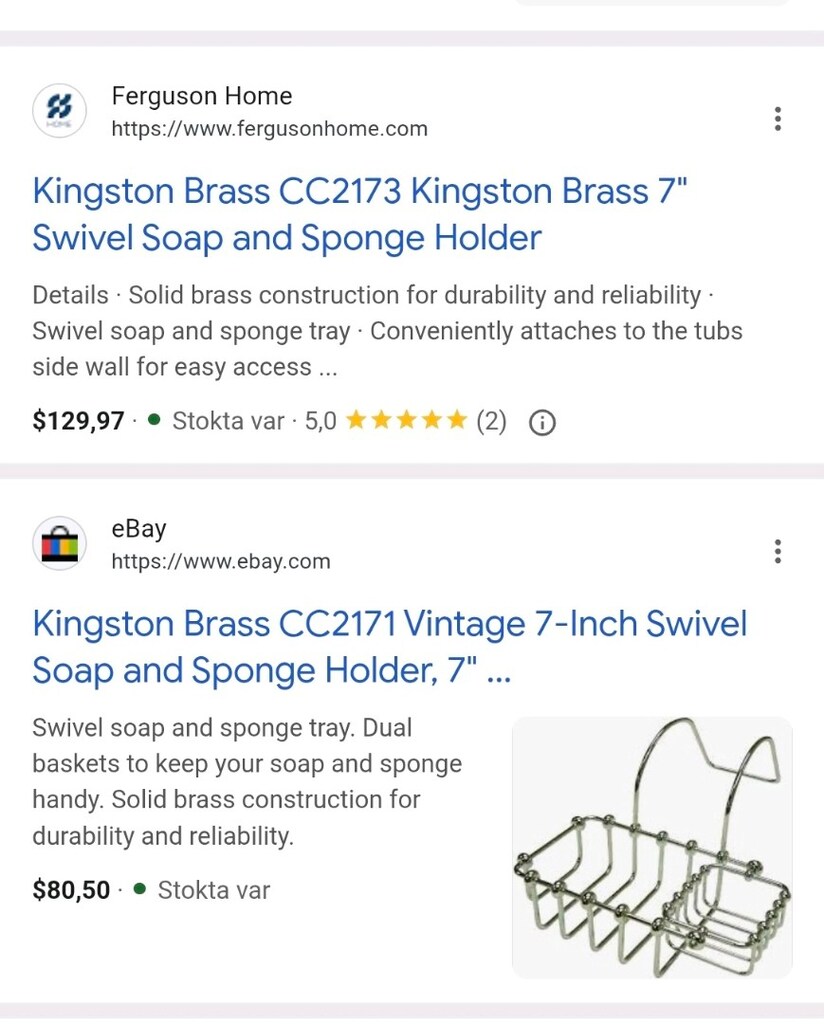Click the Ferguson Home site favicon

[59, 110]
